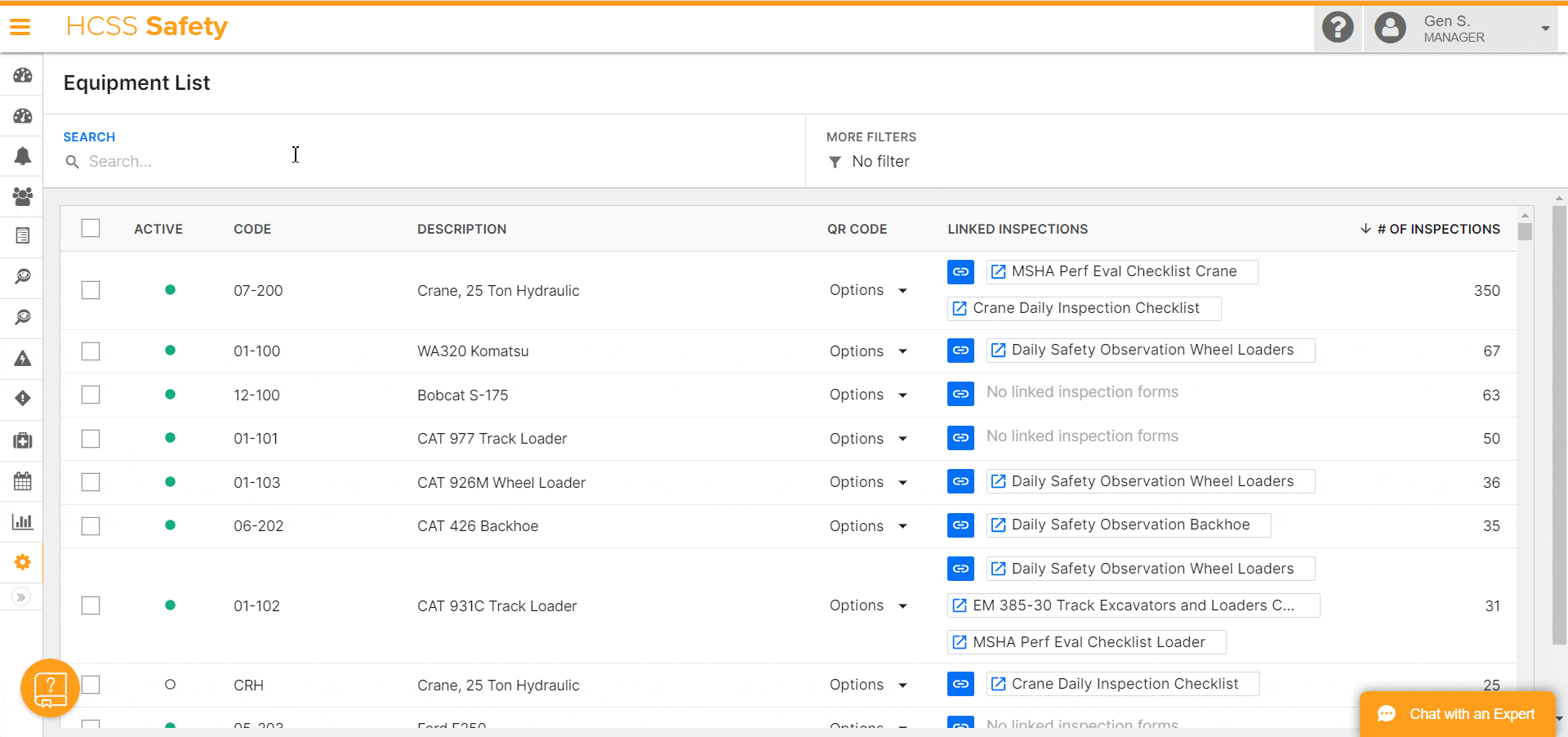Sort by the CODE column header
1568x737 pixels.
252,229
